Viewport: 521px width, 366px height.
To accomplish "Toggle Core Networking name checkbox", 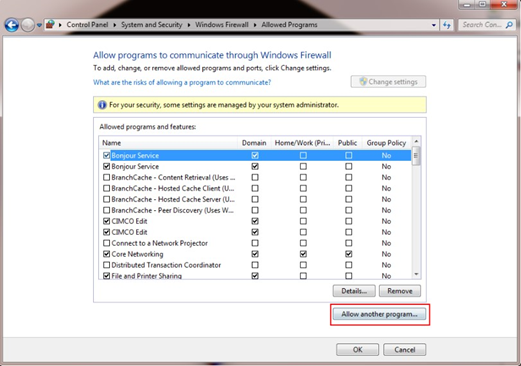I will [106, 254].
